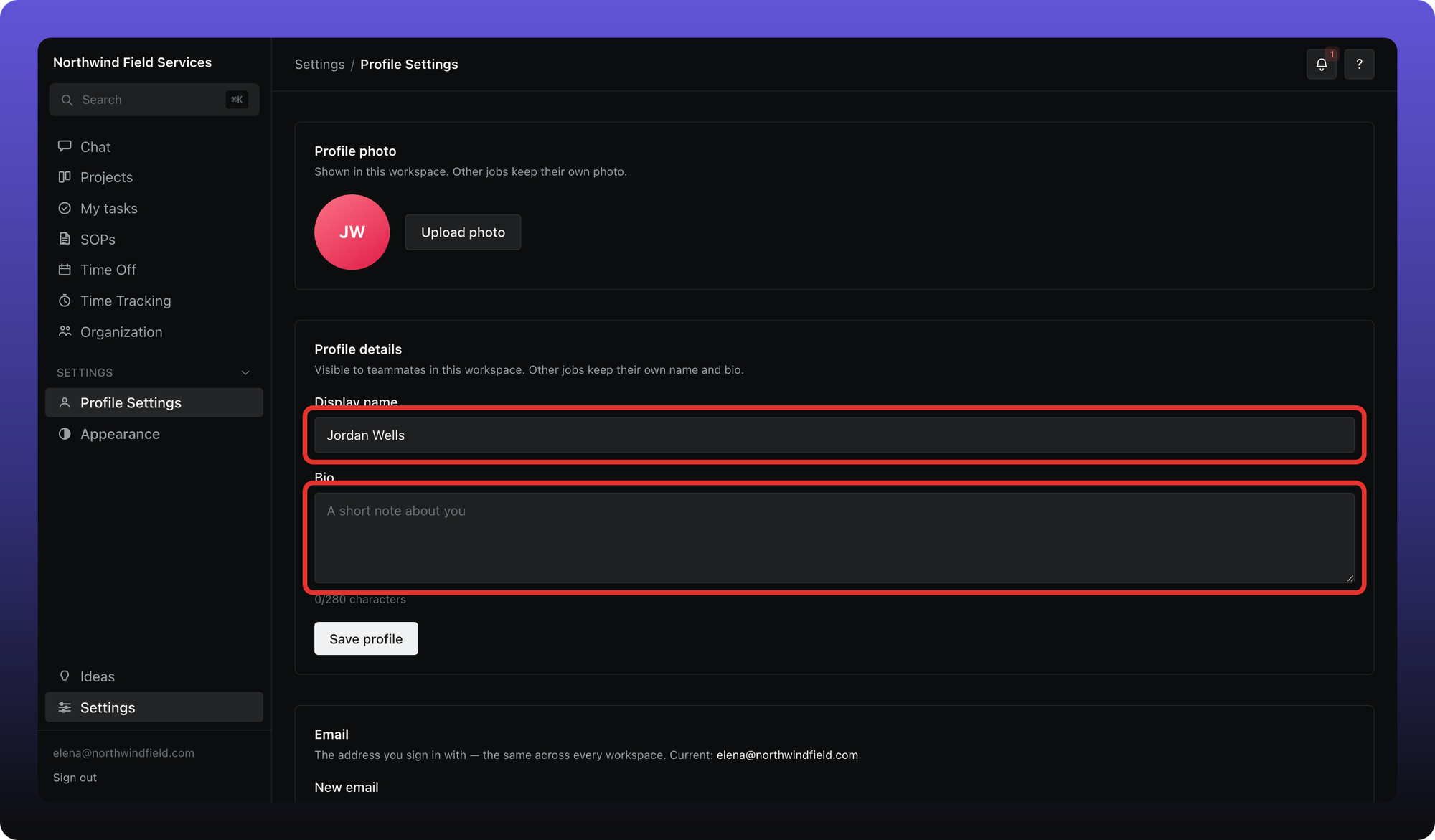This screenshot has height=840, width=1435.
Task: Click the Time Off calendar icon
Action: [x=65, y=270]
